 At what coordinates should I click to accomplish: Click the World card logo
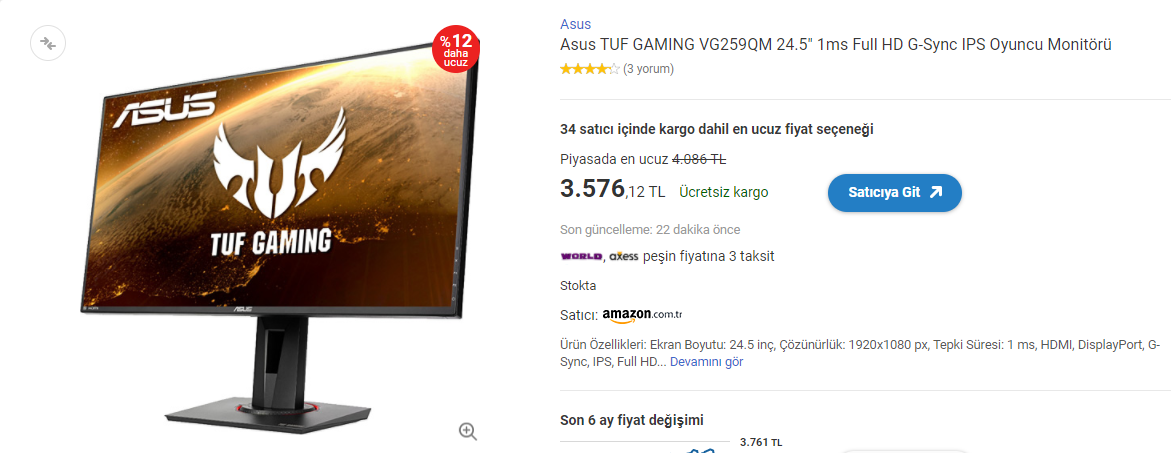coord(581,257)
